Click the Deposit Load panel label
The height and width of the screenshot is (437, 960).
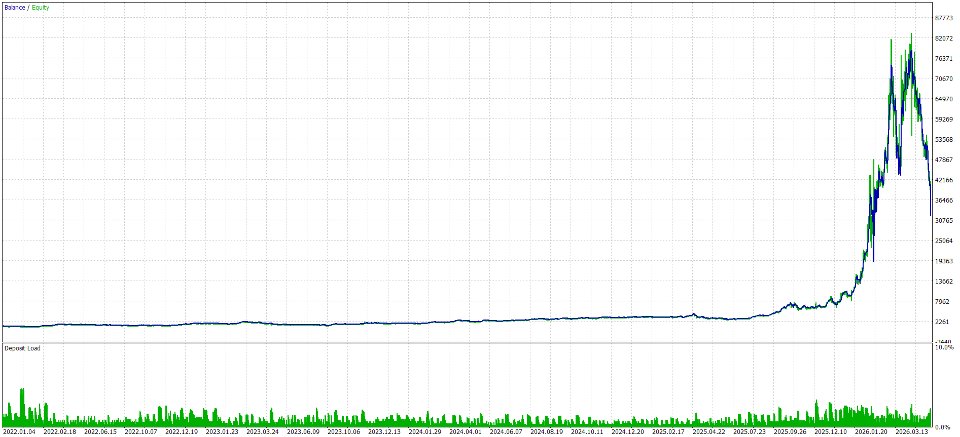(x=23, y=348)
